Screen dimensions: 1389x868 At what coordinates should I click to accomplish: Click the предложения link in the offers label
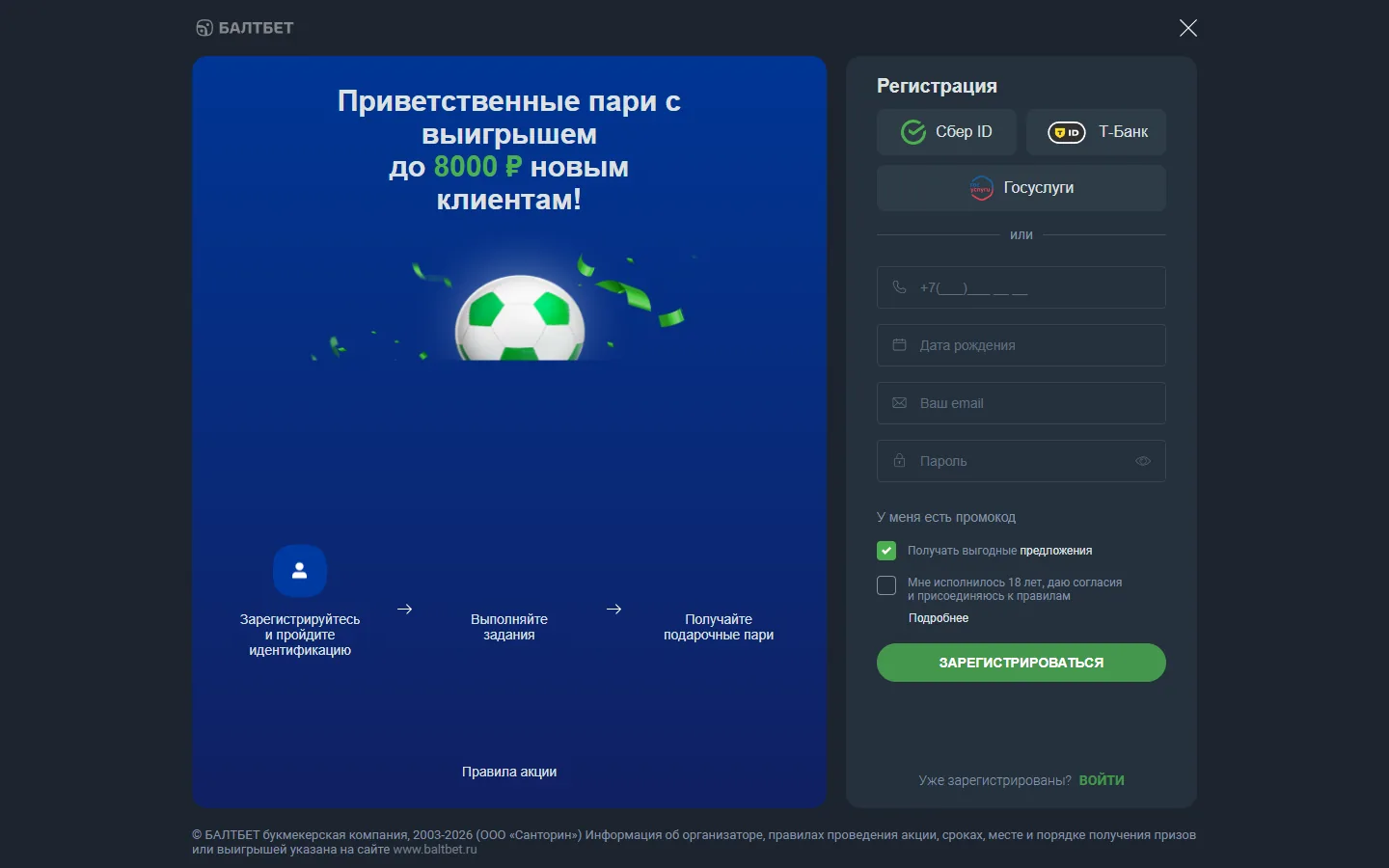tap(1056, 551)
